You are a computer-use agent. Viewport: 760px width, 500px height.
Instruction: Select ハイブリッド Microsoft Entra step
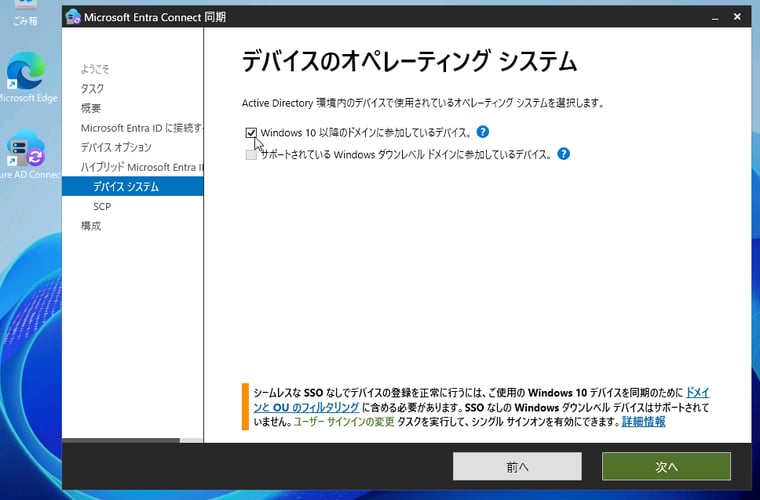click(142, 167)
